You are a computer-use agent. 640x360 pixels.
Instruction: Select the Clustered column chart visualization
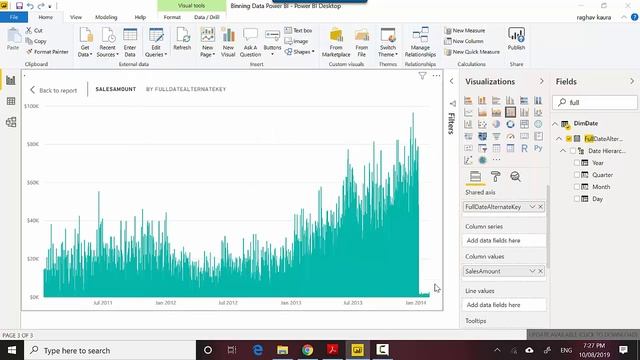[x=510, y=100]
